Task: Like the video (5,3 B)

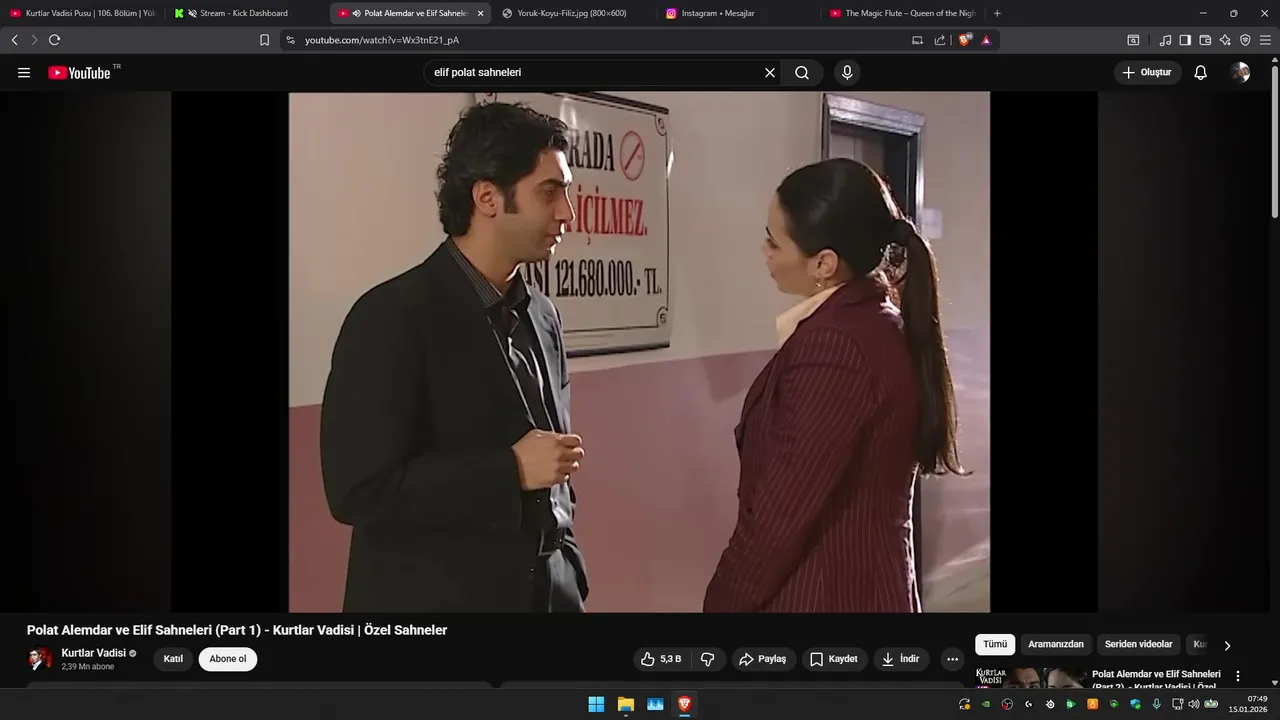Action: coord(662,659)
